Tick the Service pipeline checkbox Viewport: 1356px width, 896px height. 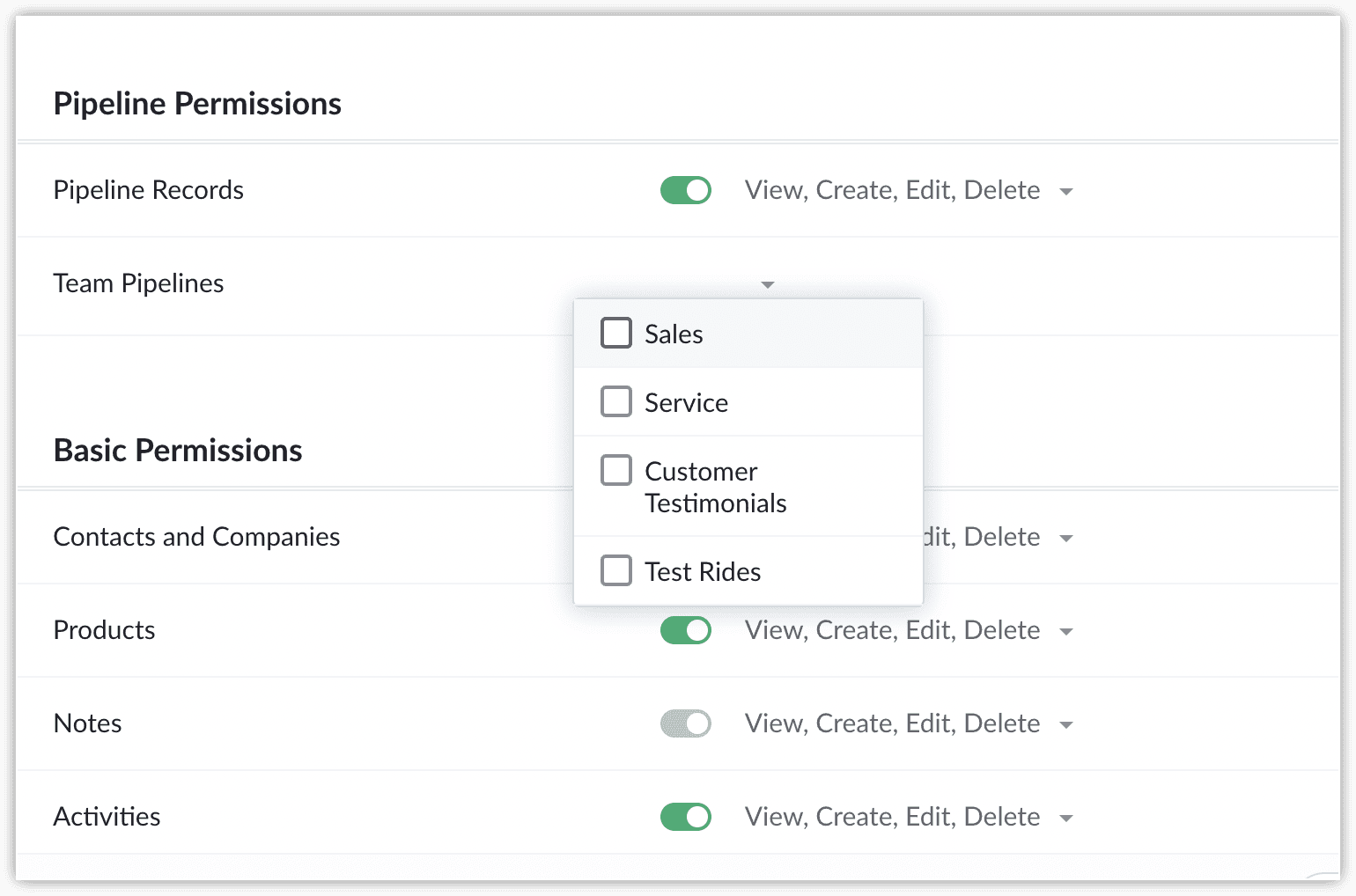tap(616, 402)
